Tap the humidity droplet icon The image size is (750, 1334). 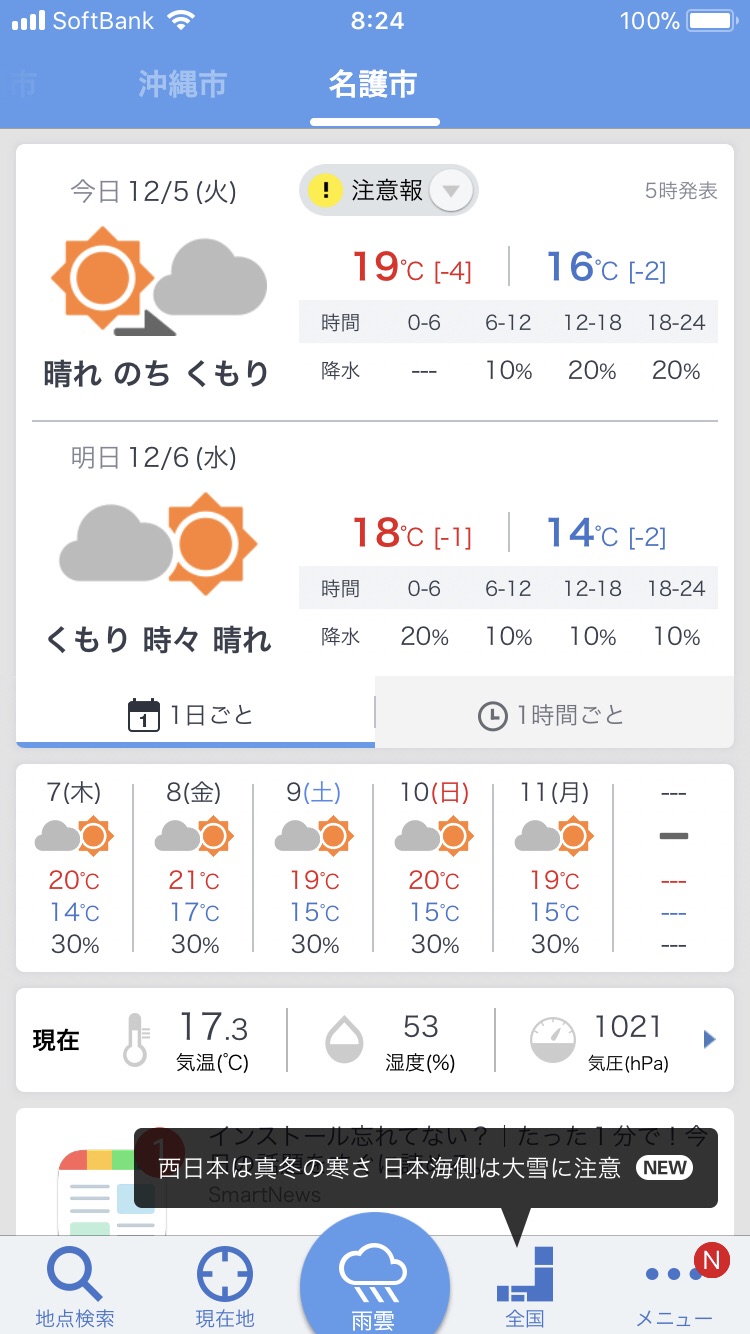pyautogui.click(x=344, y=1040)
